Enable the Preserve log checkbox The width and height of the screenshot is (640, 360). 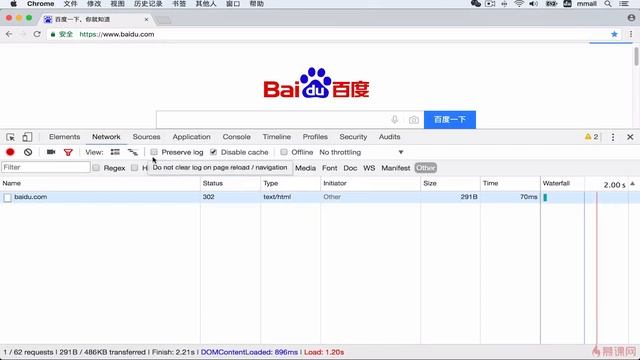click(x=154, y=152)
